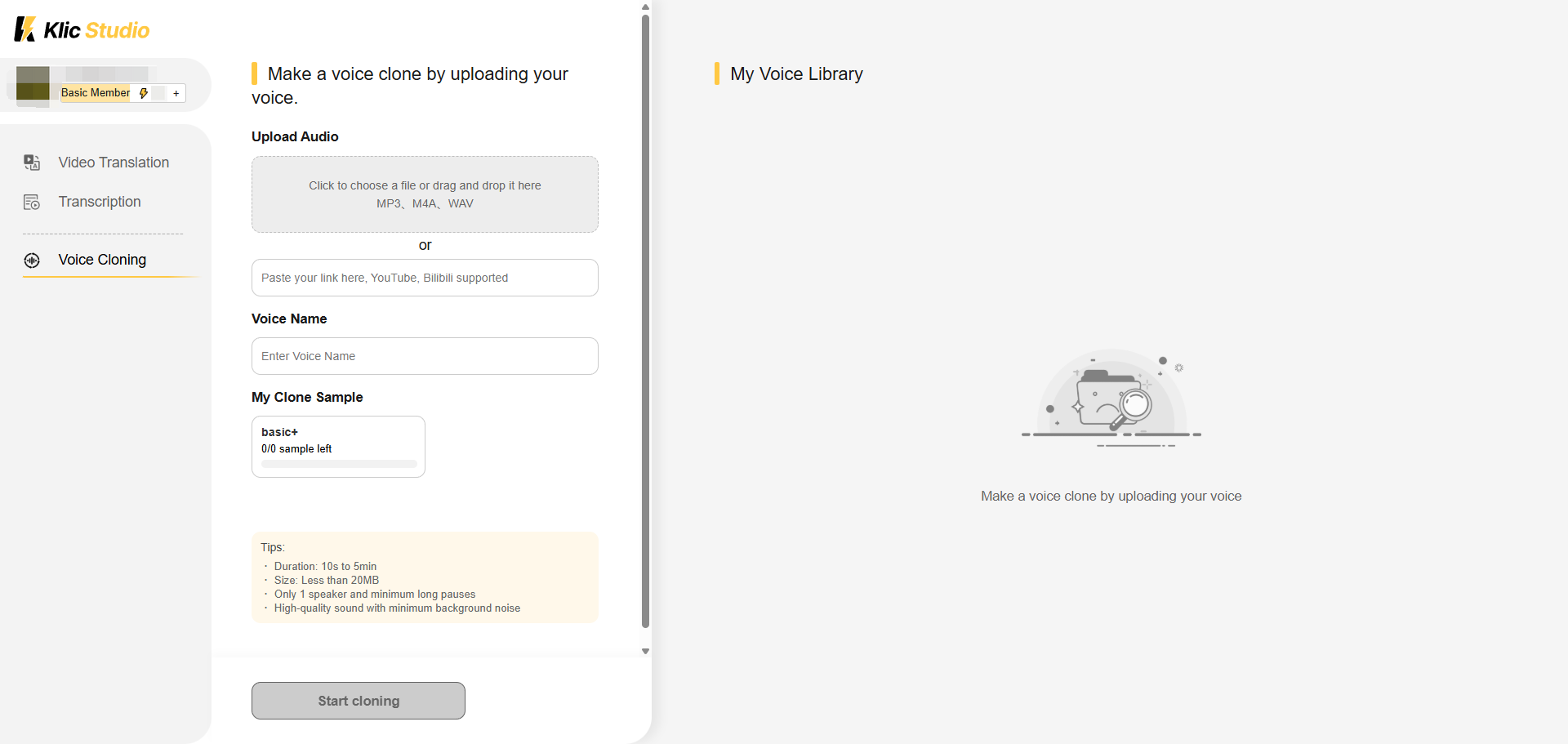Click the empty voice library illustration
This screenshot has width=1568, height=744.
pos(1111,400)
